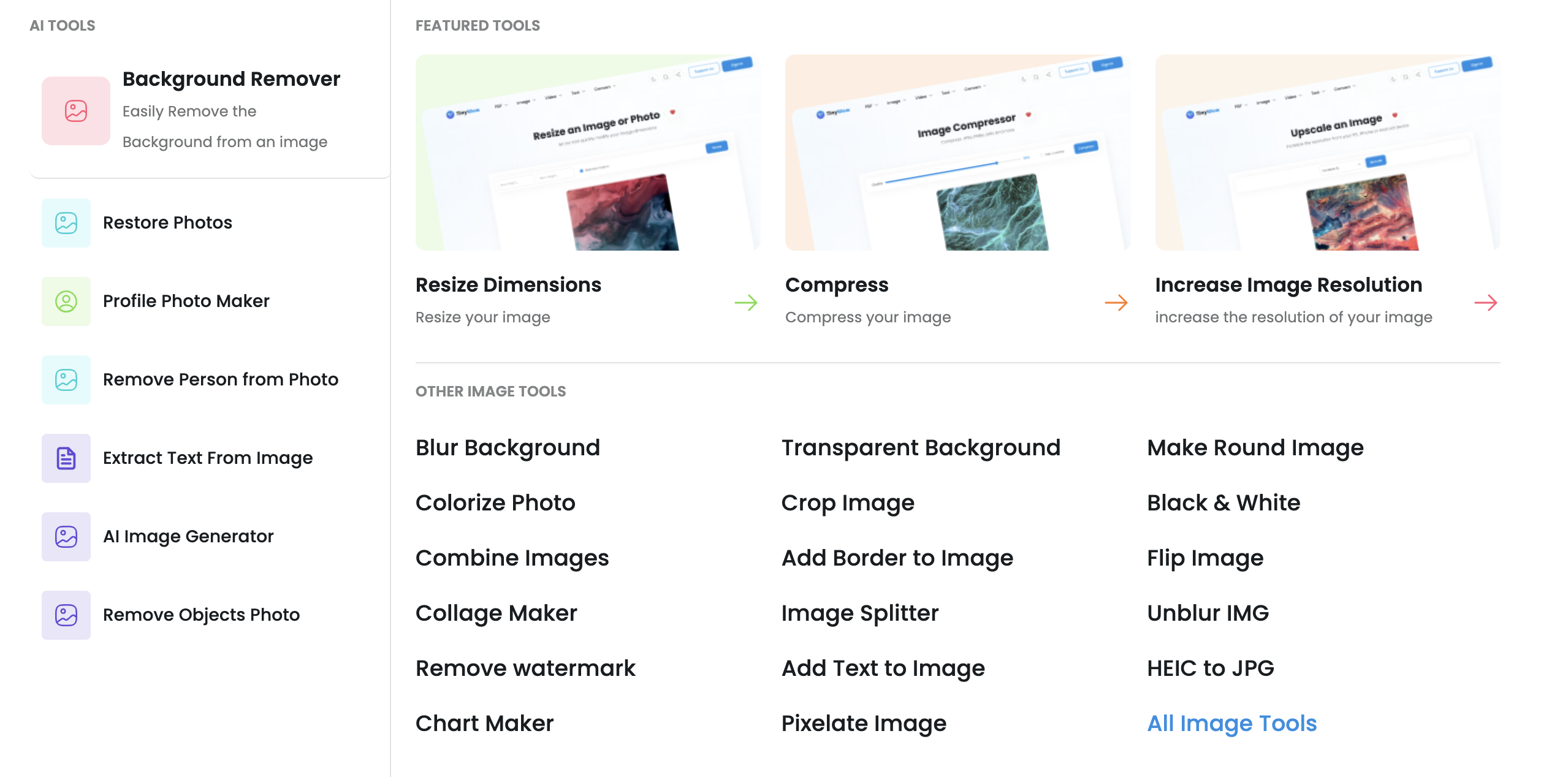Open the Transparent Background tool
The width and height of the screenshot is (1568, 777).
[x=920, y=448]
